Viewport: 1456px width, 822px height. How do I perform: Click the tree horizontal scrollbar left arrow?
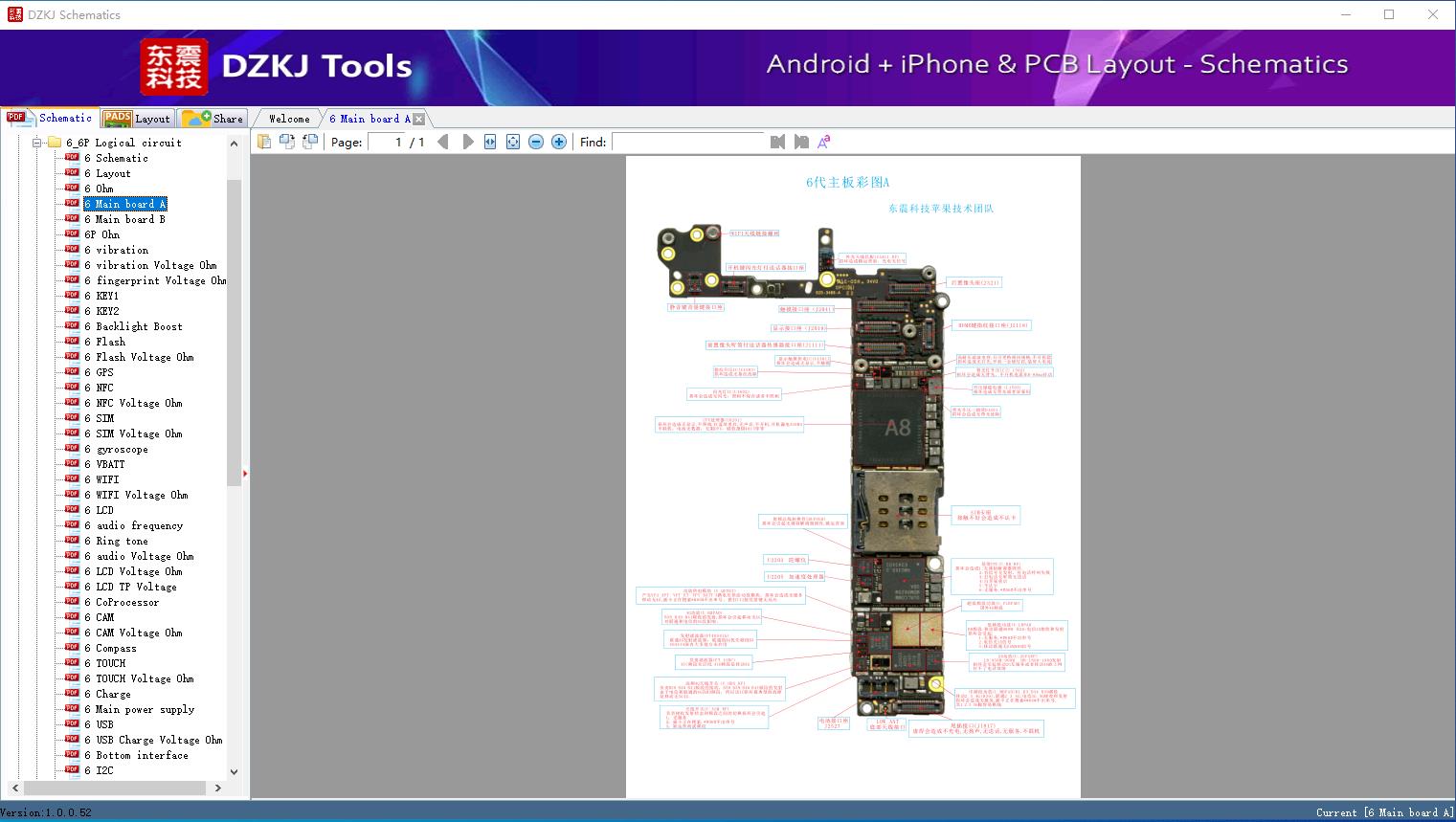pyautogui.click(x=13, y=788)
